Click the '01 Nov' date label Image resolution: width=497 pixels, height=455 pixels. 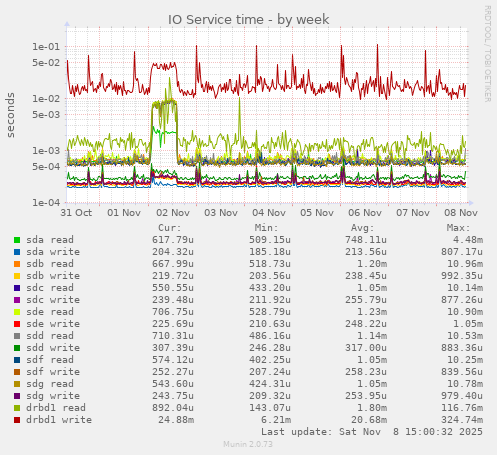pos(124,213)
